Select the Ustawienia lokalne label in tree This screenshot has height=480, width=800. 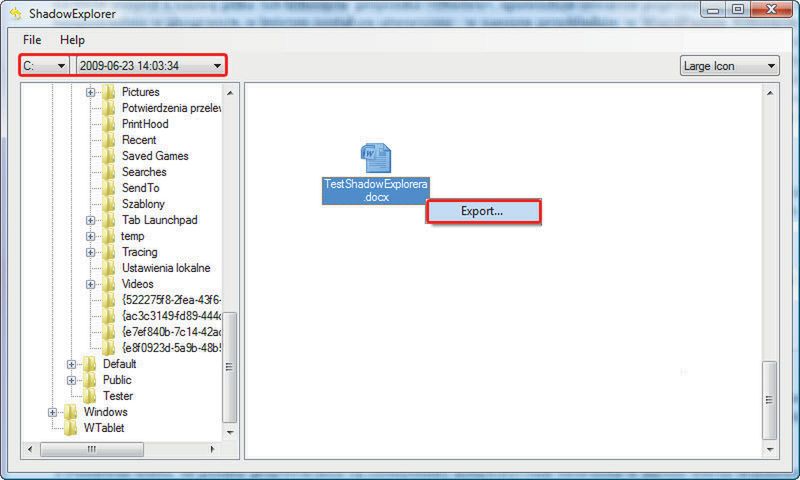[166, 268]
